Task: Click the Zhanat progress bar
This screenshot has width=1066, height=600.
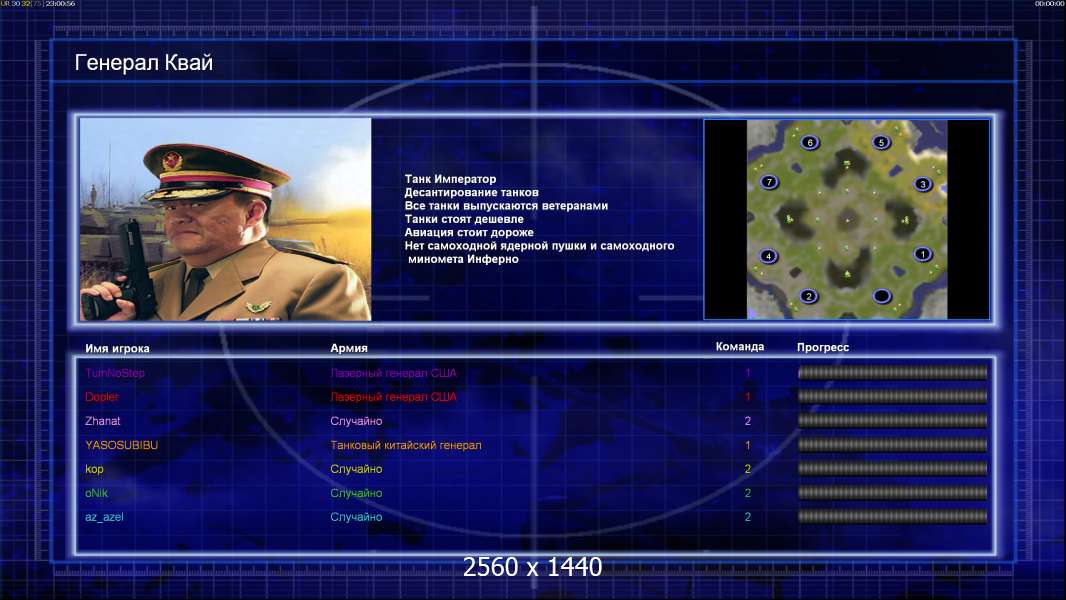Action: point(892,421)
